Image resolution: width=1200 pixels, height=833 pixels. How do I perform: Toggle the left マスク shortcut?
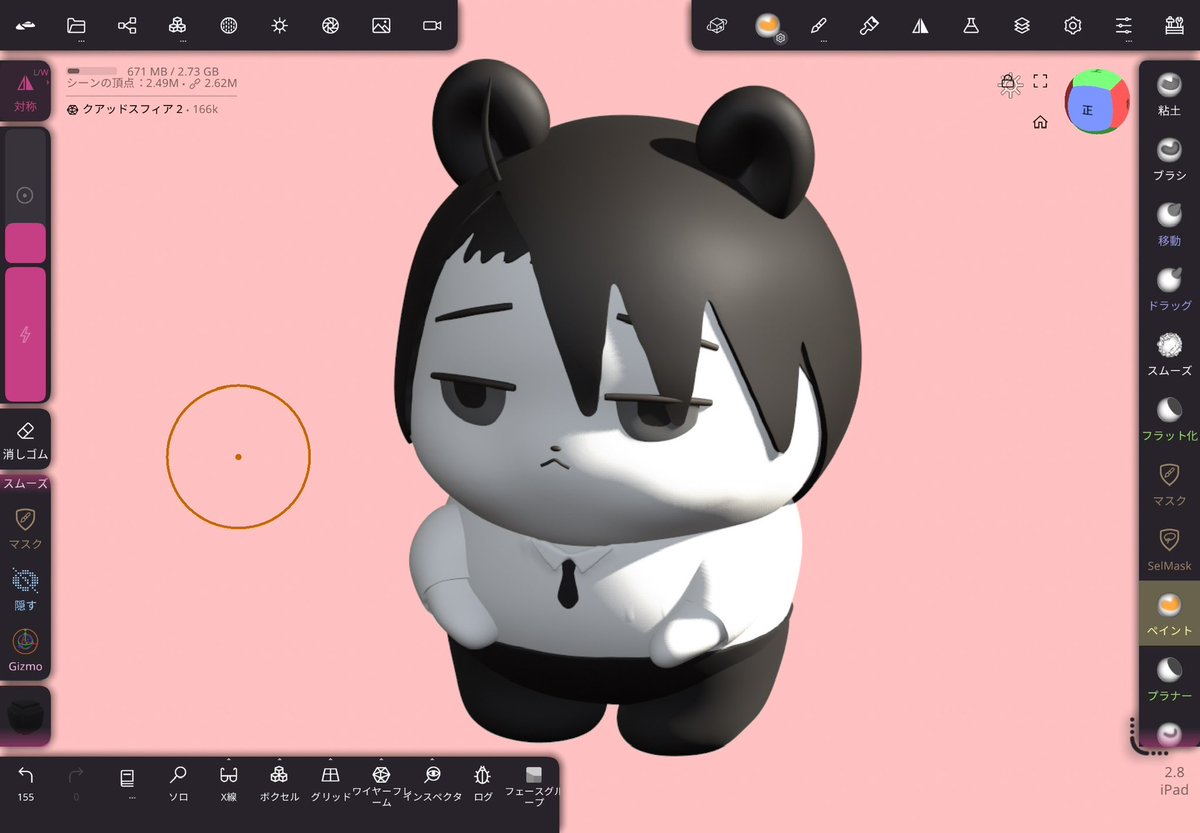26,528
